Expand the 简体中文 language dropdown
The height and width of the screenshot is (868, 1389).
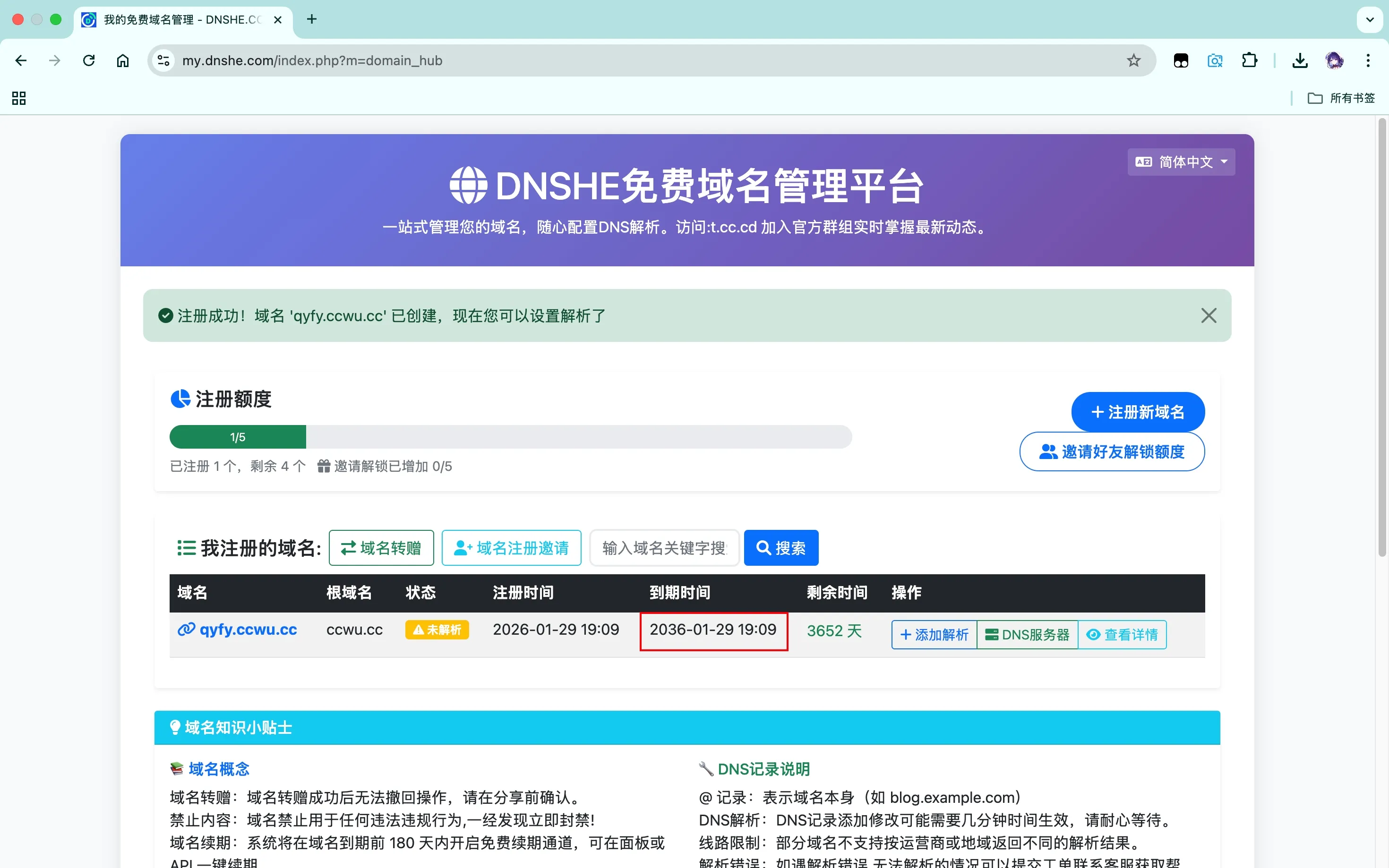1181,162
